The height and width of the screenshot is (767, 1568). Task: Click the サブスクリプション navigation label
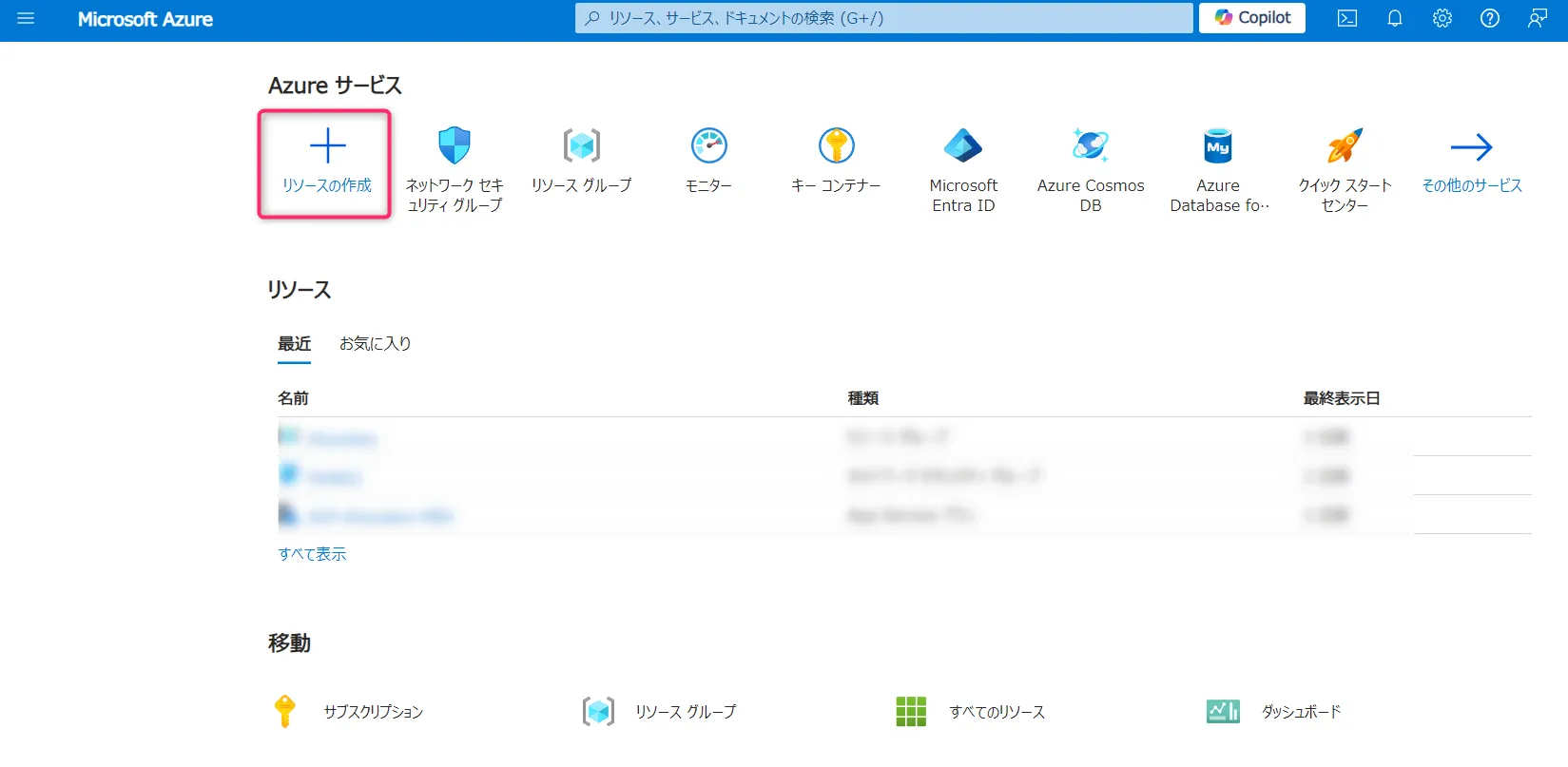pyautogui.click(x=374, y=712)
